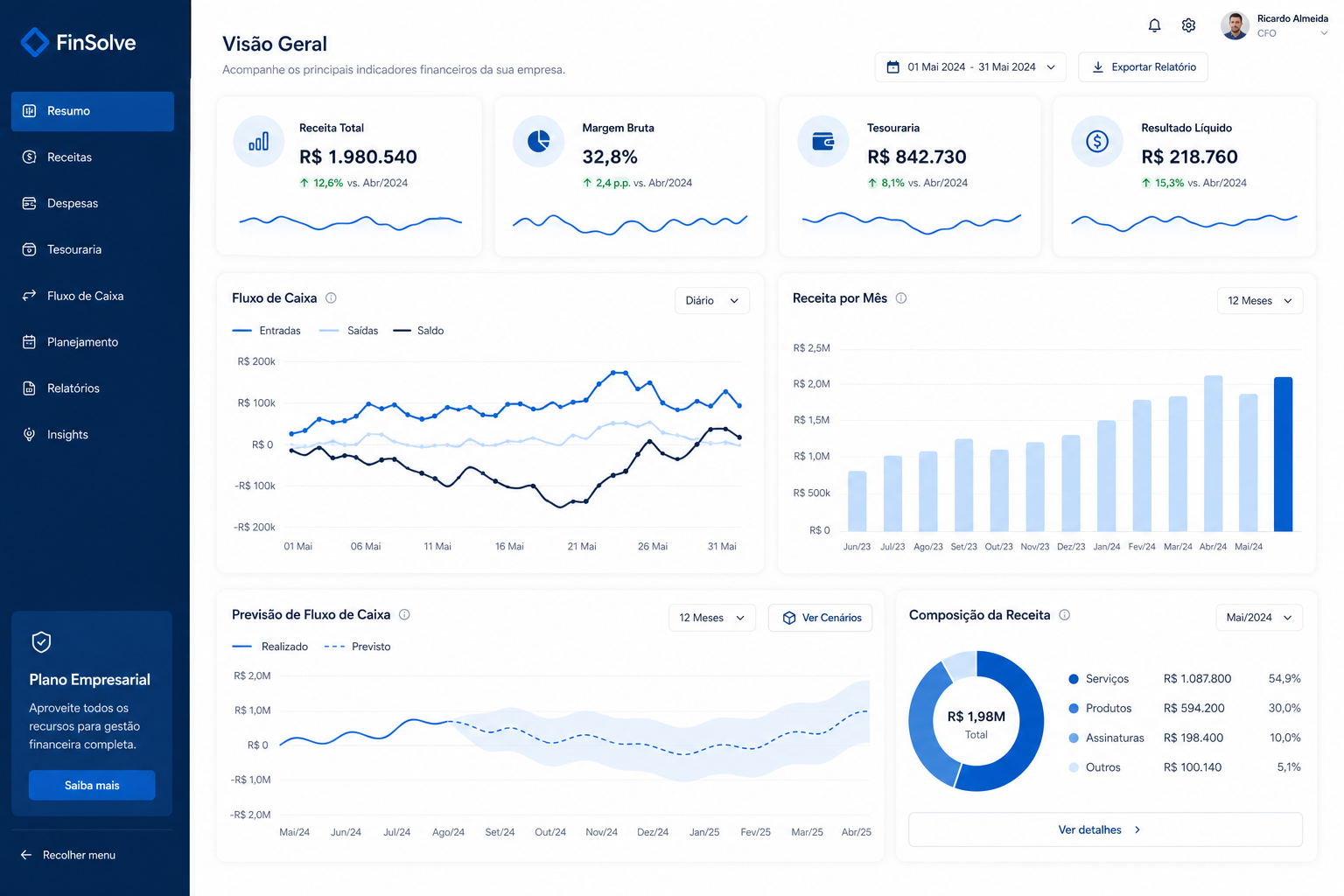1344x896 pixels.
Task: Click the Serviços percentage 54,9%
Action: pyautogui.click(x=1284, y=679)
